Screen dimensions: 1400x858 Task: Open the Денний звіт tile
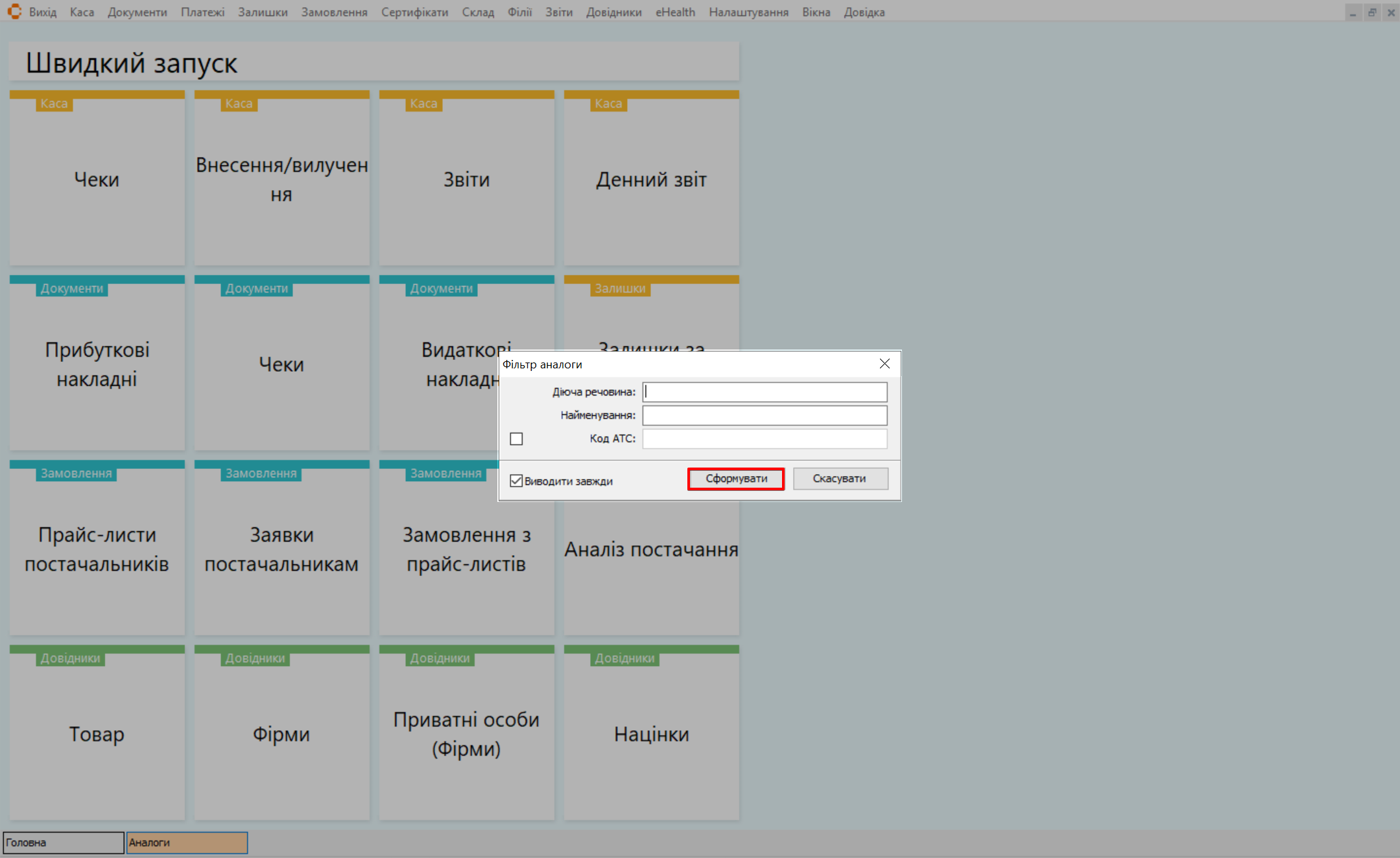pos(651,180)
